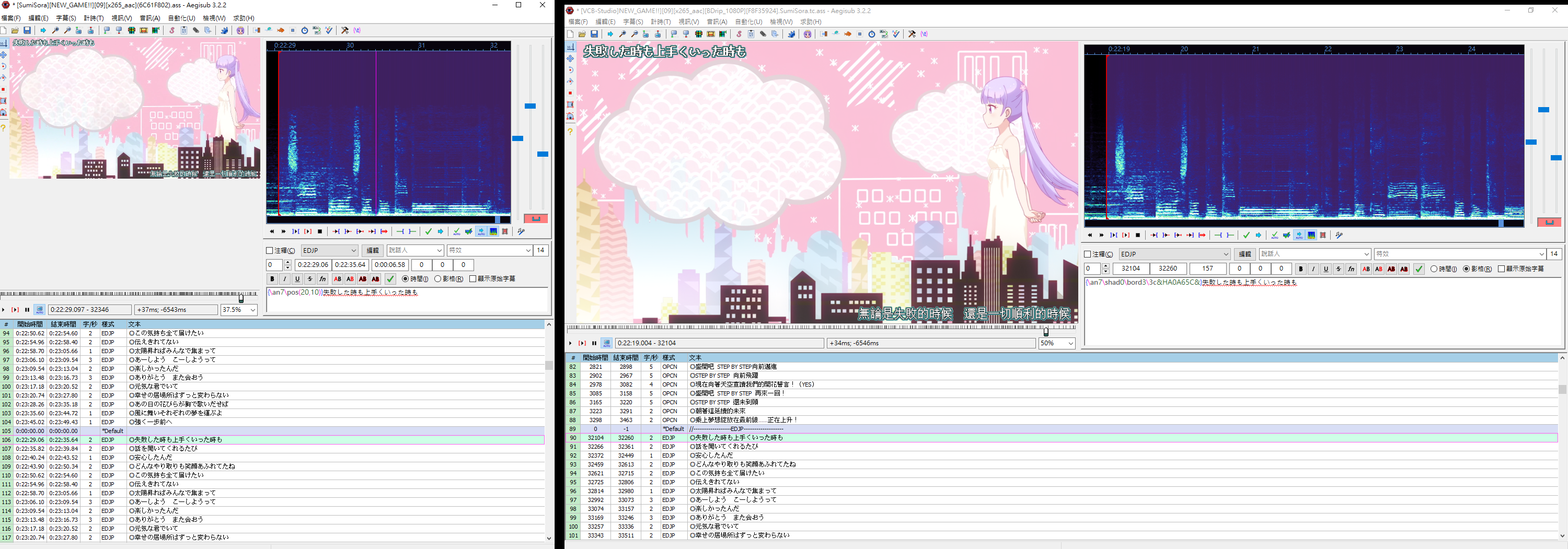The width and height of the screenshot is (1568, 549).
Task: Open Styles Manager pink S icon, left window
Action: click(x=172, y=30)
